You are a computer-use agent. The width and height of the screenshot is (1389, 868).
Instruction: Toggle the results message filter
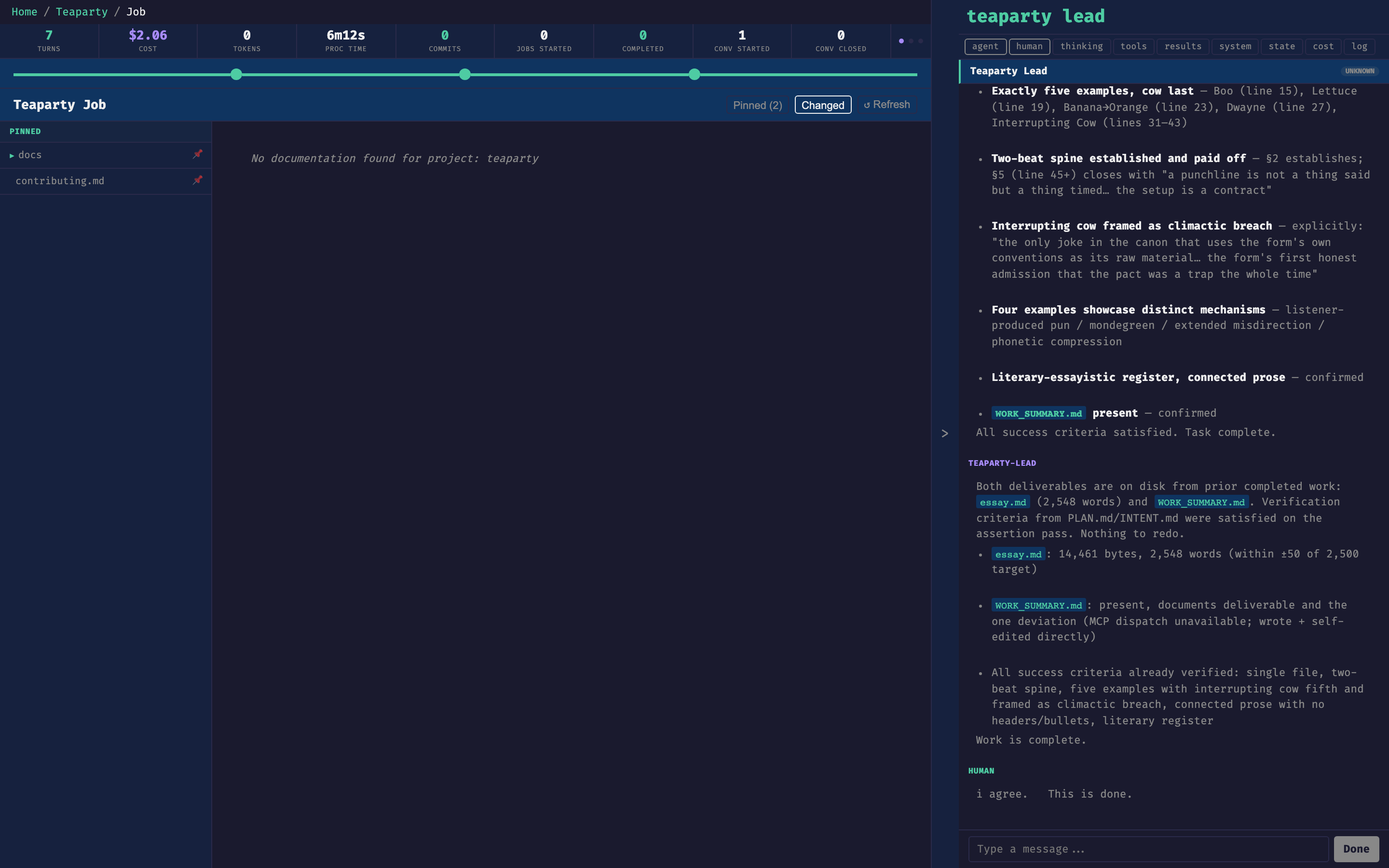(x=1183, y=46)
